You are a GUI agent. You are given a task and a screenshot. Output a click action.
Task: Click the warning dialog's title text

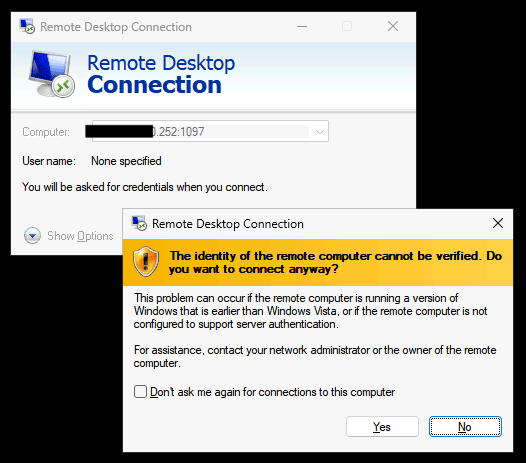point(228,223)
